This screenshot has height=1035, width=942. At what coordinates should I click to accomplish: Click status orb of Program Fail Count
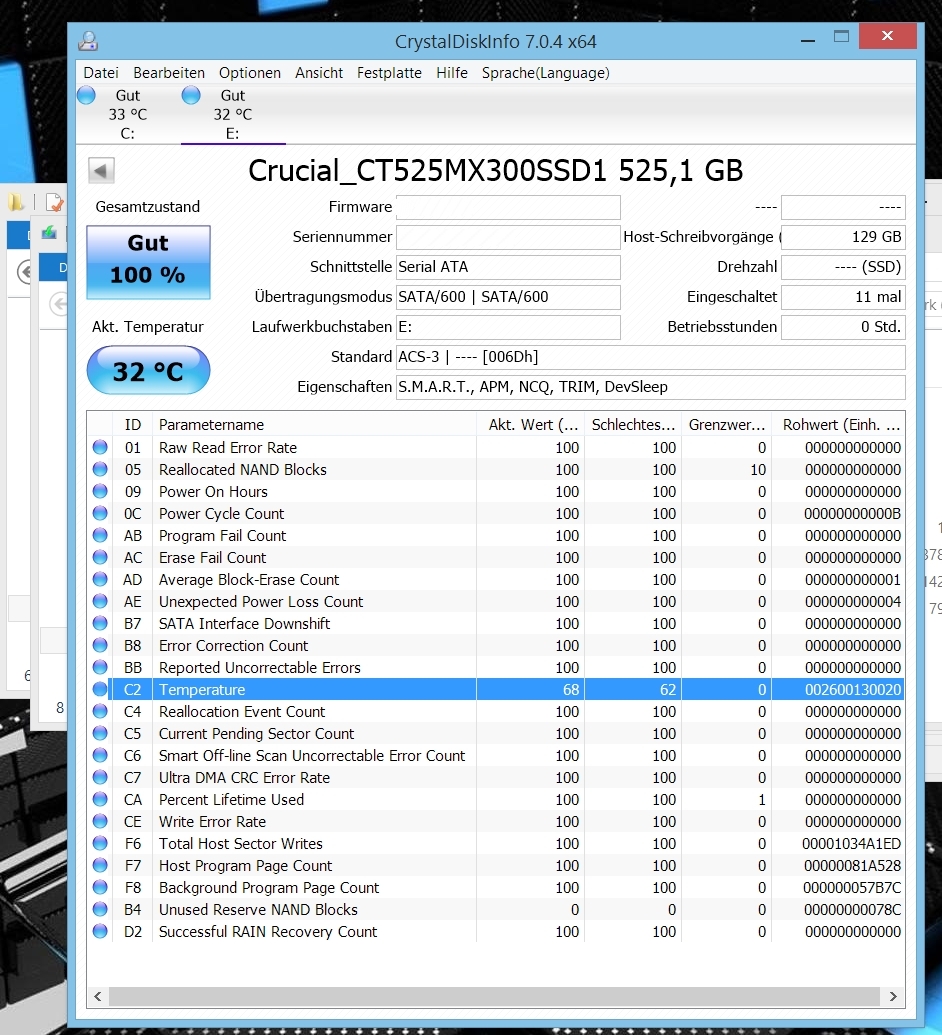[x=100, y=535]
